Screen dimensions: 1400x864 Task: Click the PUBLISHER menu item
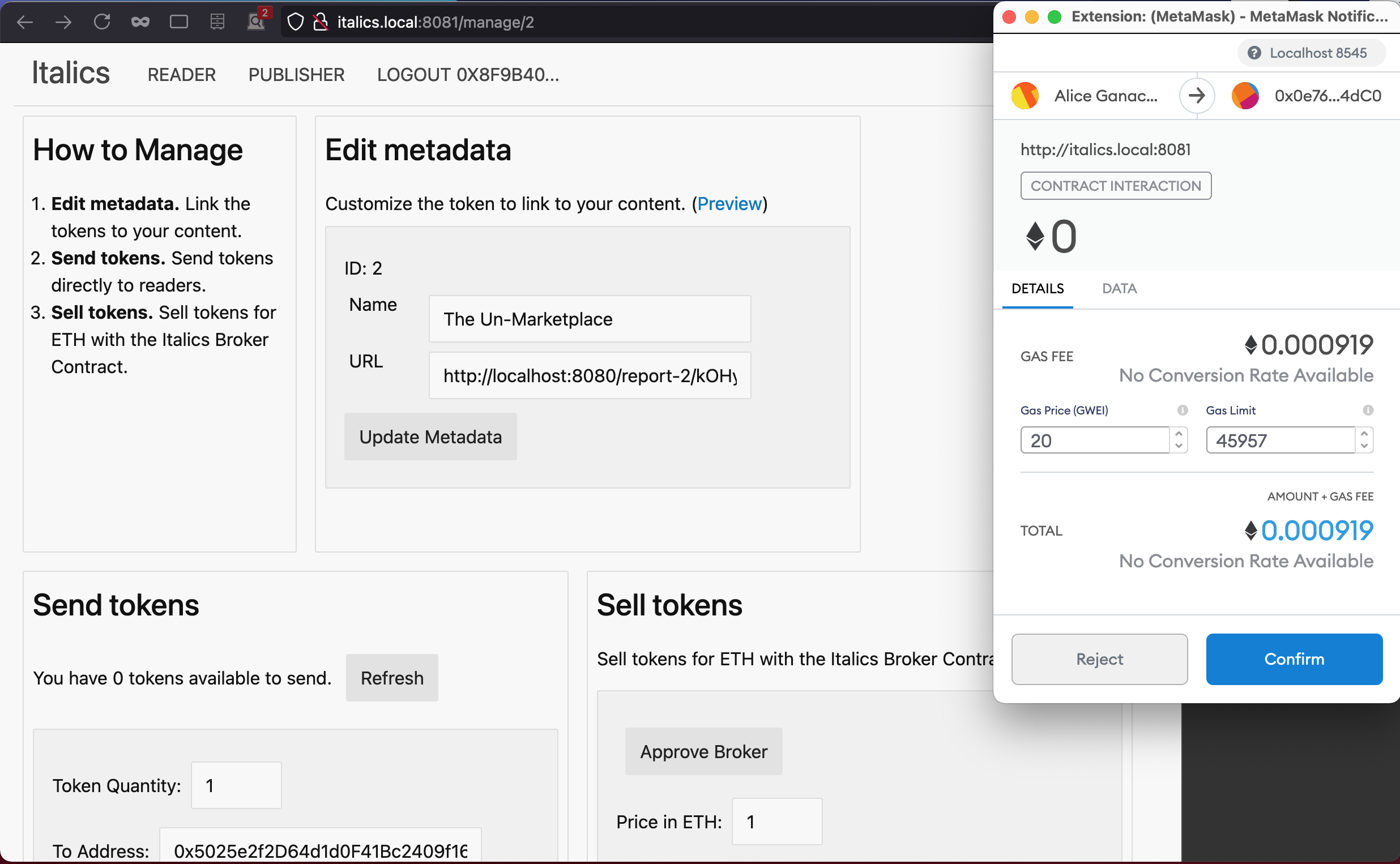tap(296, 75)
